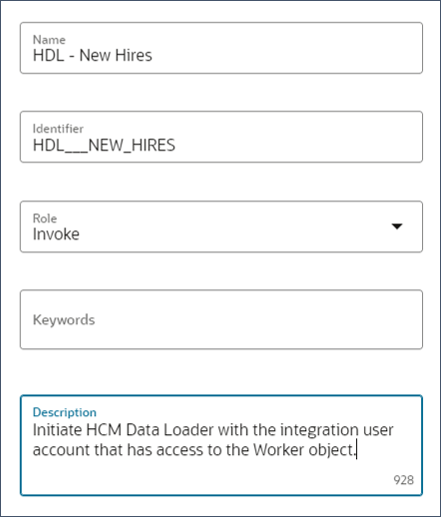Viewport: 441px width, 517px height.
Task: Click the Role field label
Action: click(x=45, y=218)
